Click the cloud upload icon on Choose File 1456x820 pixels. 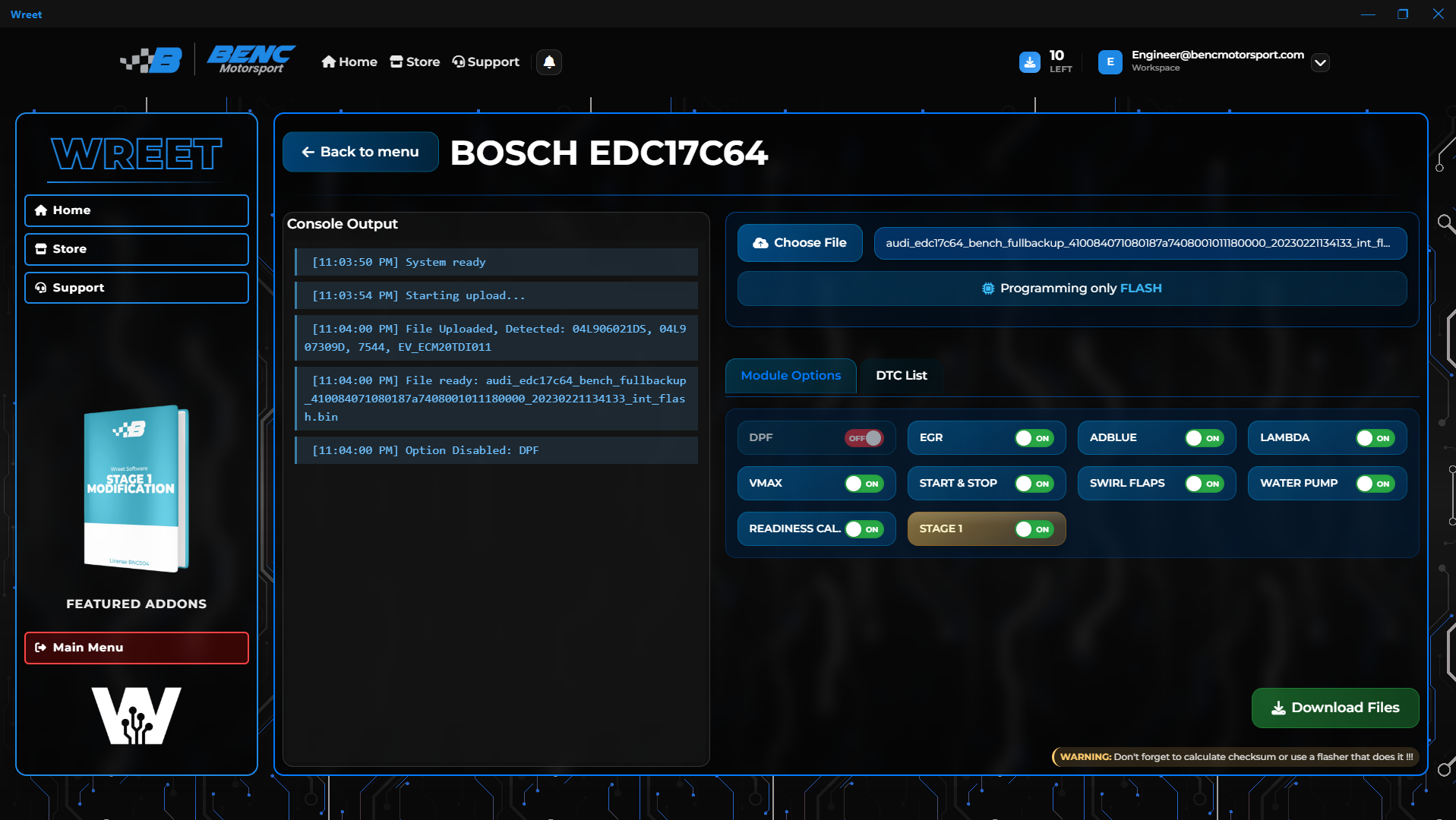pyautogui.click(x=760, y=242)
